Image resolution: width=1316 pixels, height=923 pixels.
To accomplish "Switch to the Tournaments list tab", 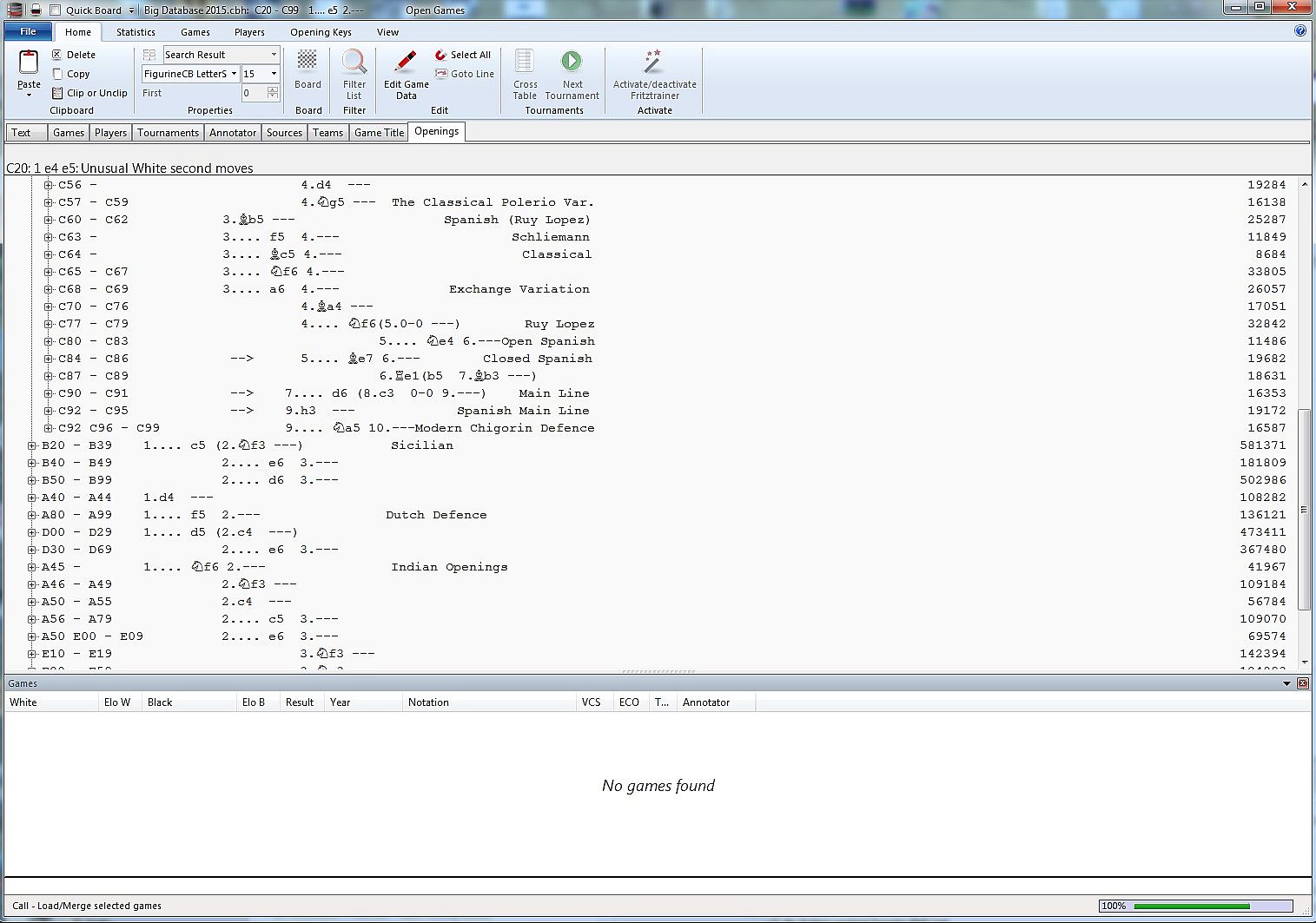I will coord(168,133).
